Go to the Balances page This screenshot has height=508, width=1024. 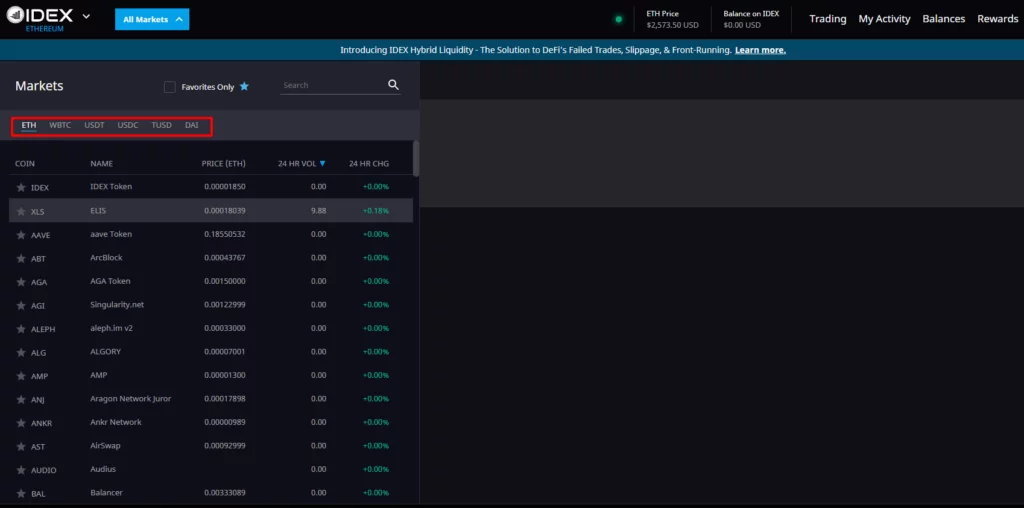coord(943,19)
